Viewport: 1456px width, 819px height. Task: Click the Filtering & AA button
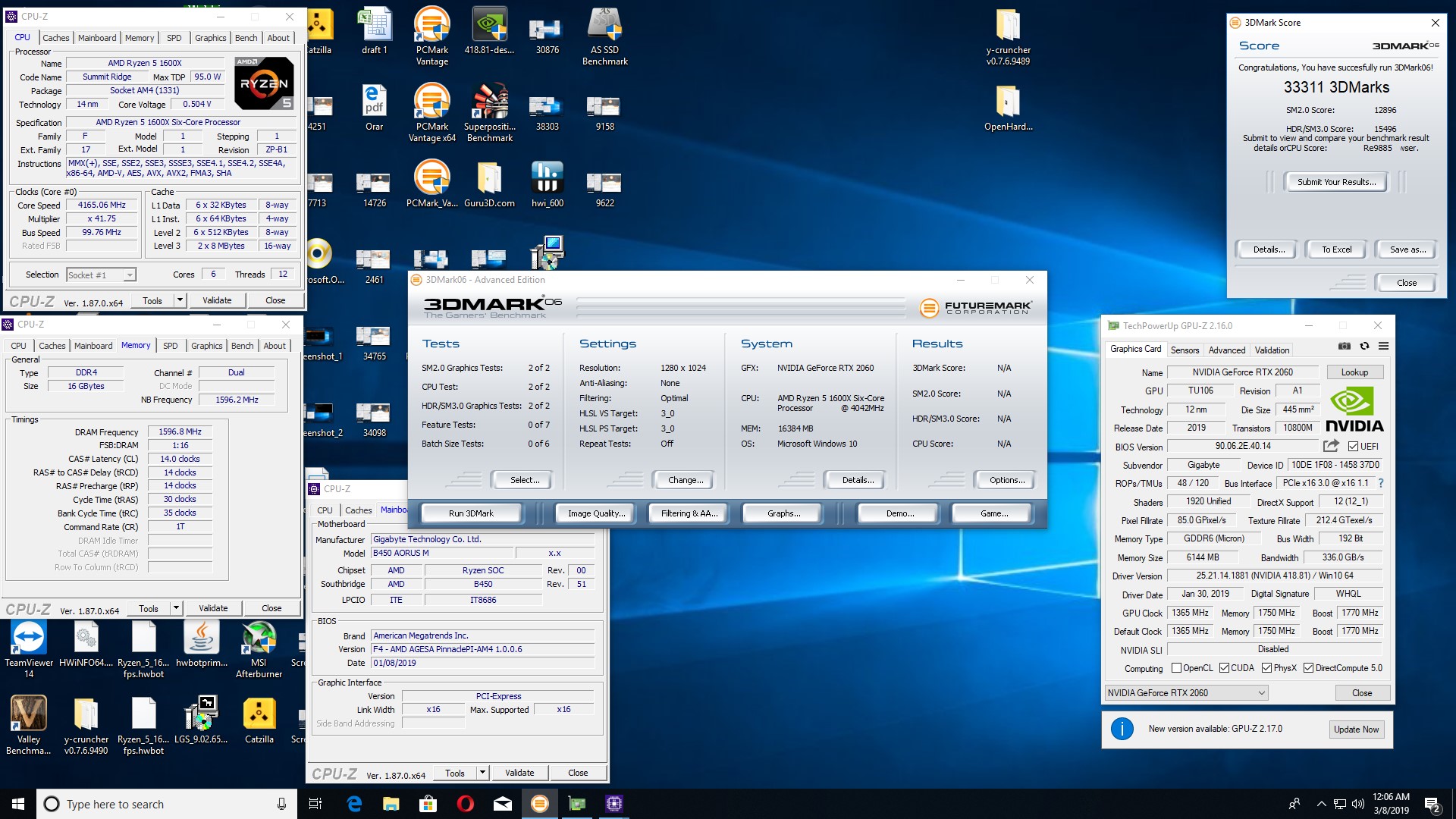point(689,513)
